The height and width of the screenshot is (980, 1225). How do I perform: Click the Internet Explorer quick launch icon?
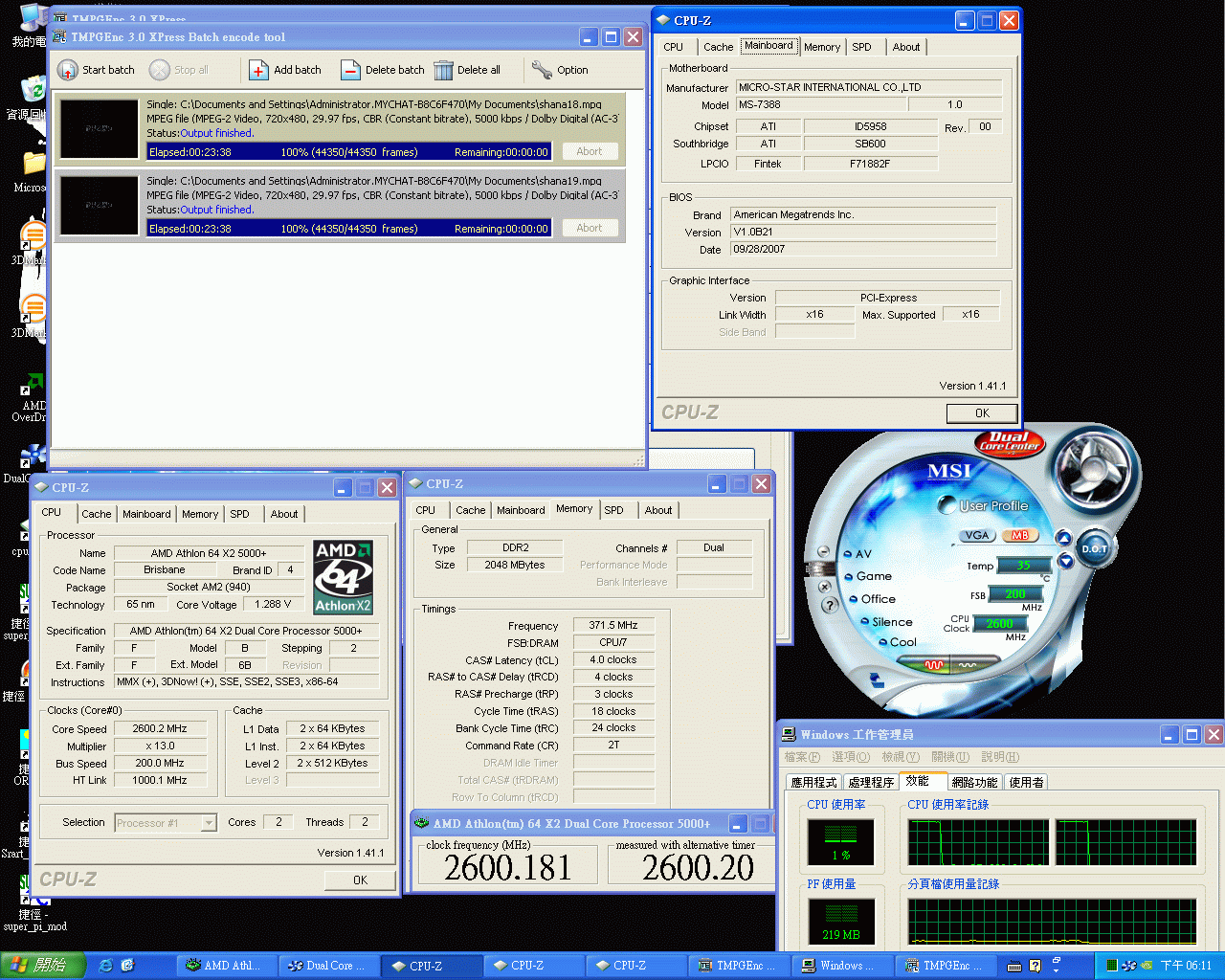pos(106,966)
